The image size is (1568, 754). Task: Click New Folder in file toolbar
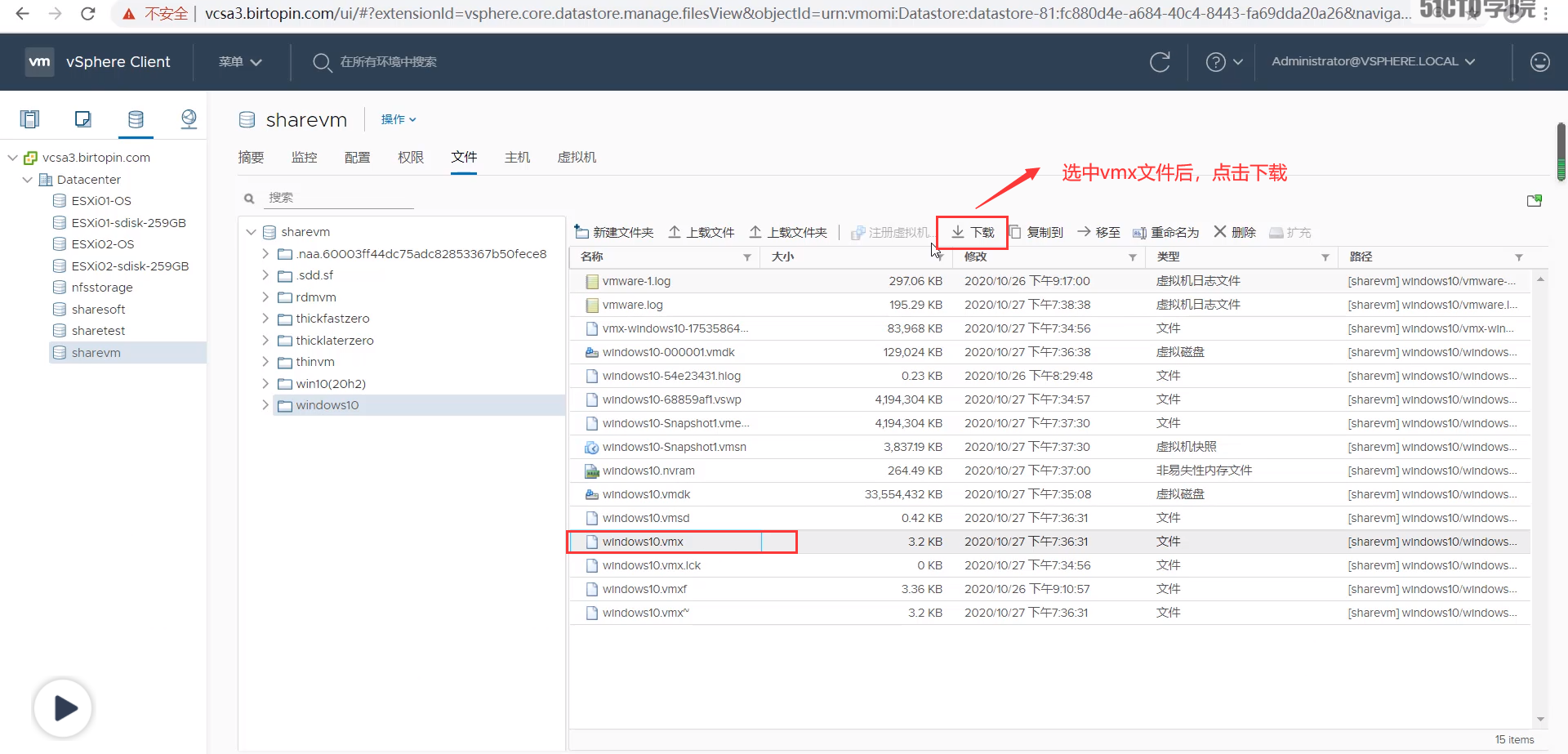pyautogui.click(x=613, y=233)
